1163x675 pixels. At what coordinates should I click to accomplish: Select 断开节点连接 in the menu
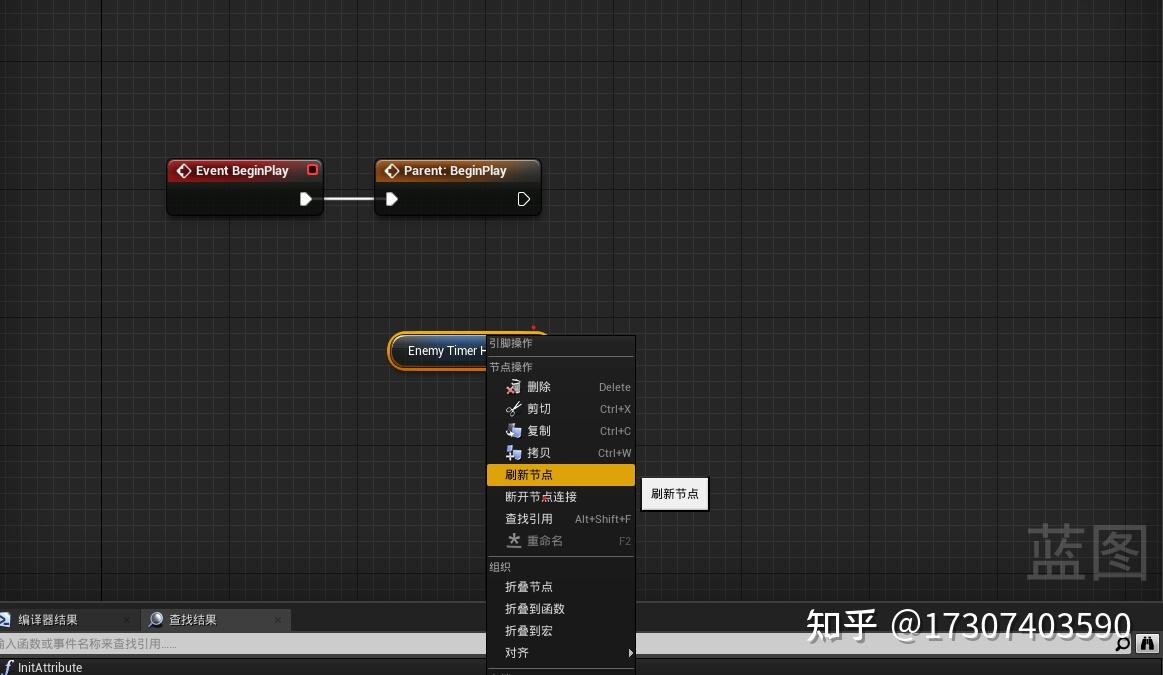[x=542, y=496]
